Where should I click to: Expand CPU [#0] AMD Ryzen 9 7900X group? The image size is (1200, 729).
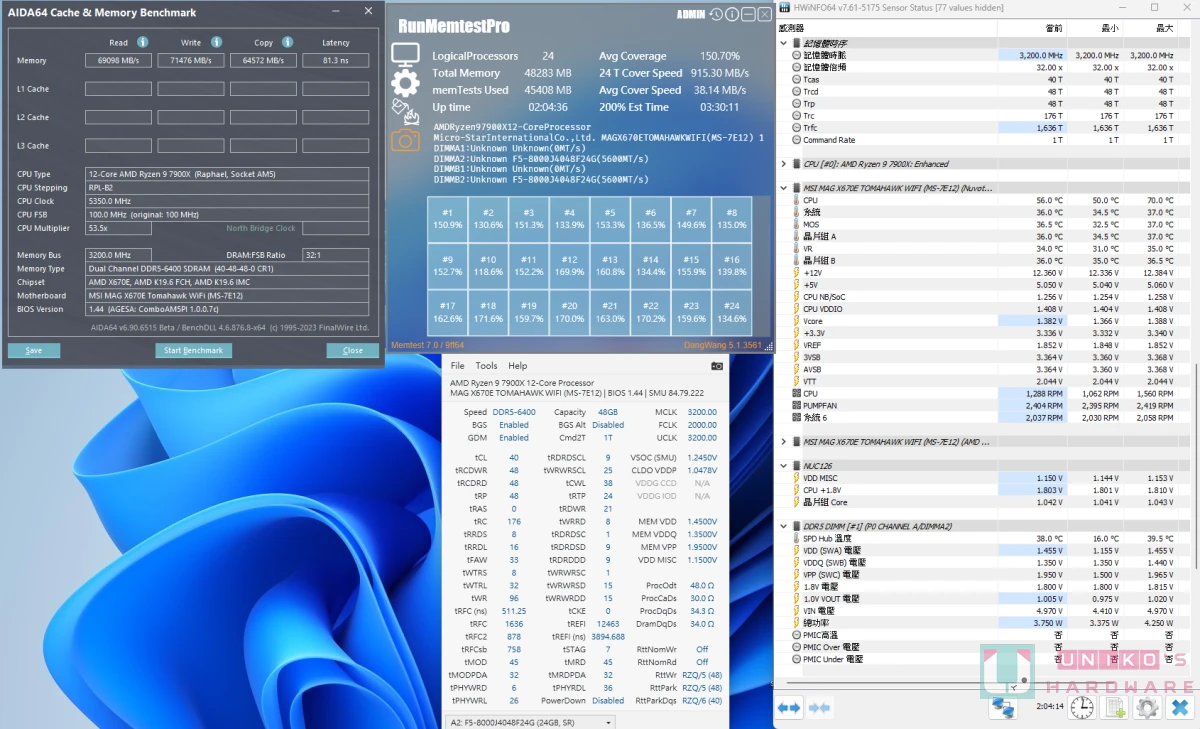pos(783,164)
